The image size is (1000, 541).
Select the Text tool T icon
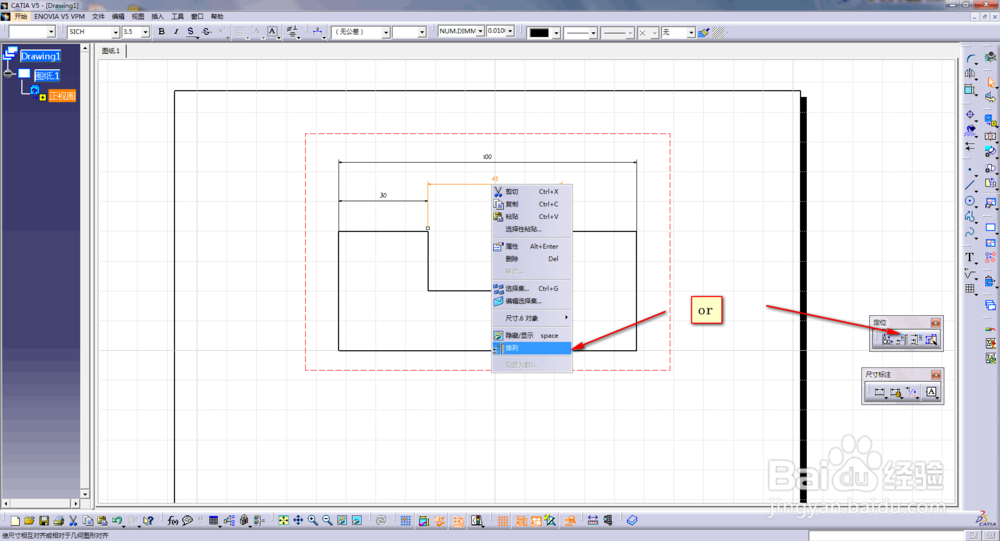[x=970, y=257]
